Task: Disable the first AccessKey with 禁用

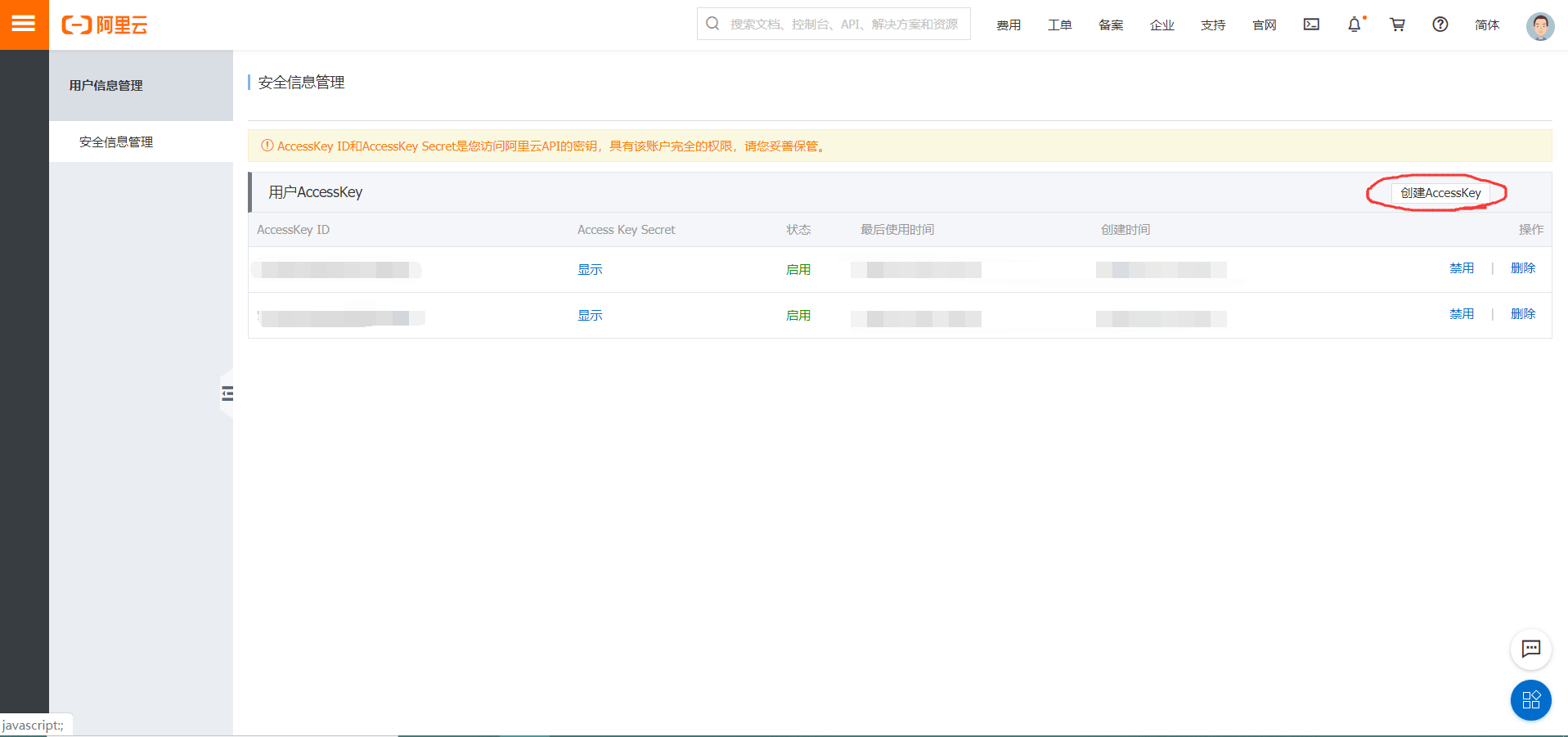Action: click(x=1462, y=268)
